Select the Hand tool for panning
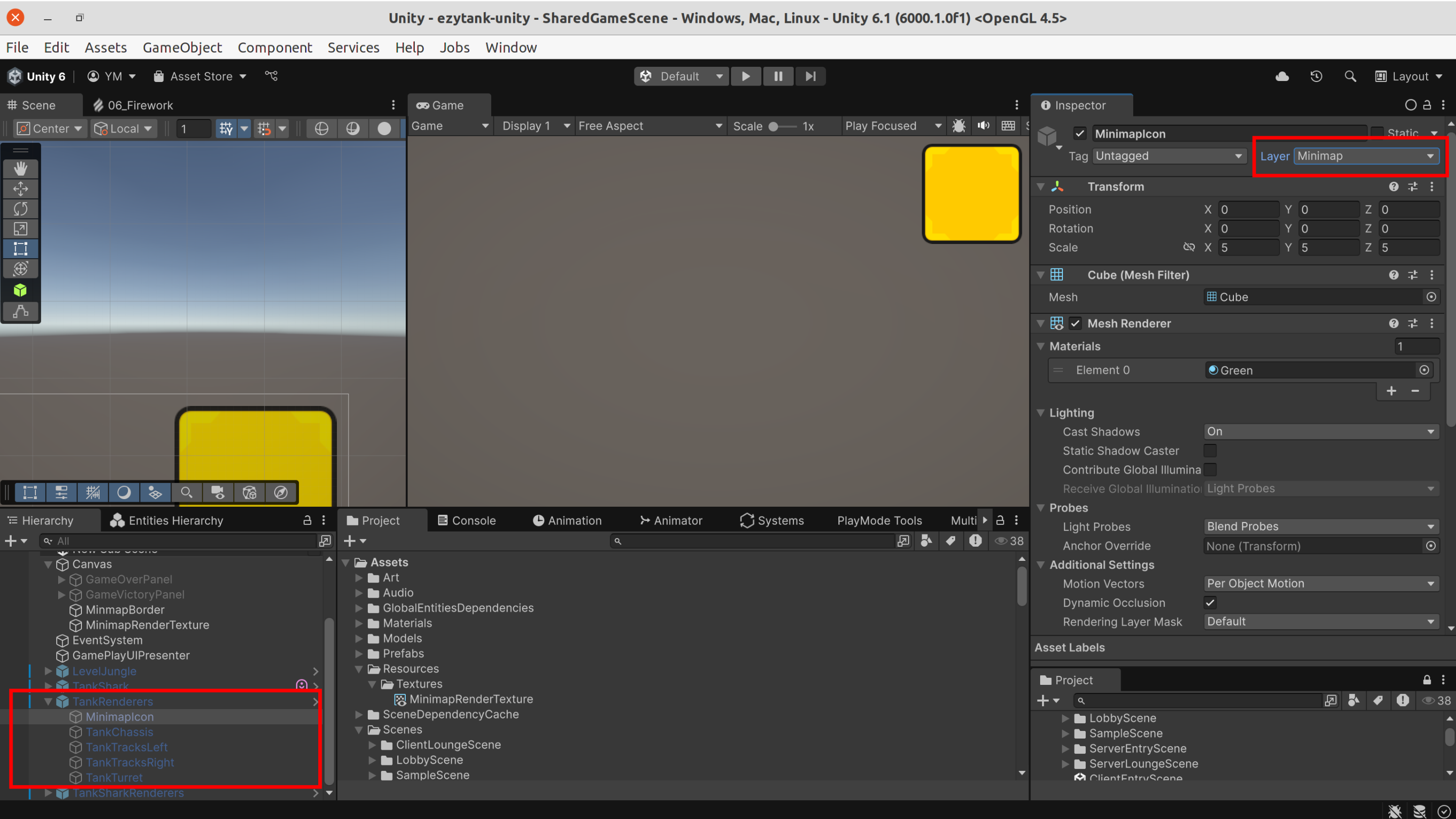This screenshot has width=1456, height=819. click(20, 168)
